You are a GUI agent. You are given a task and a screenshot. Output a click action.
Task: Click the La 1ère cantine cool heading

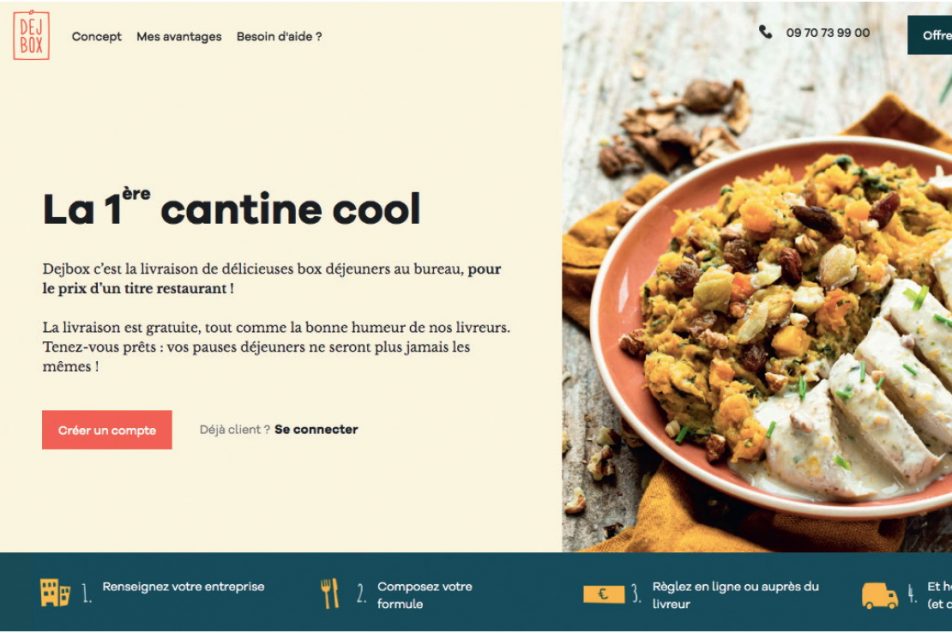click(231, 208)
